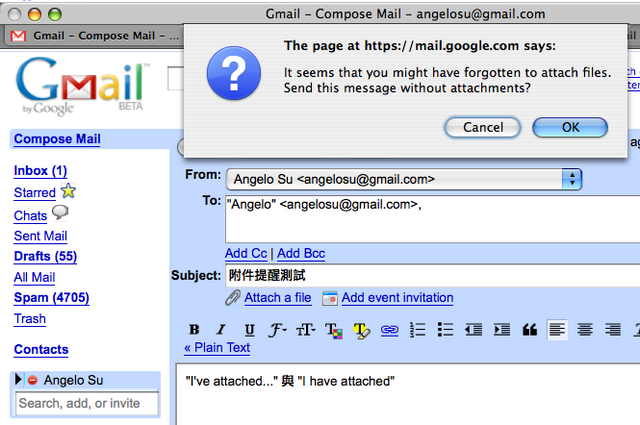Open Spam (4705) folder
The image size is (640, 425).
point(51,298)
